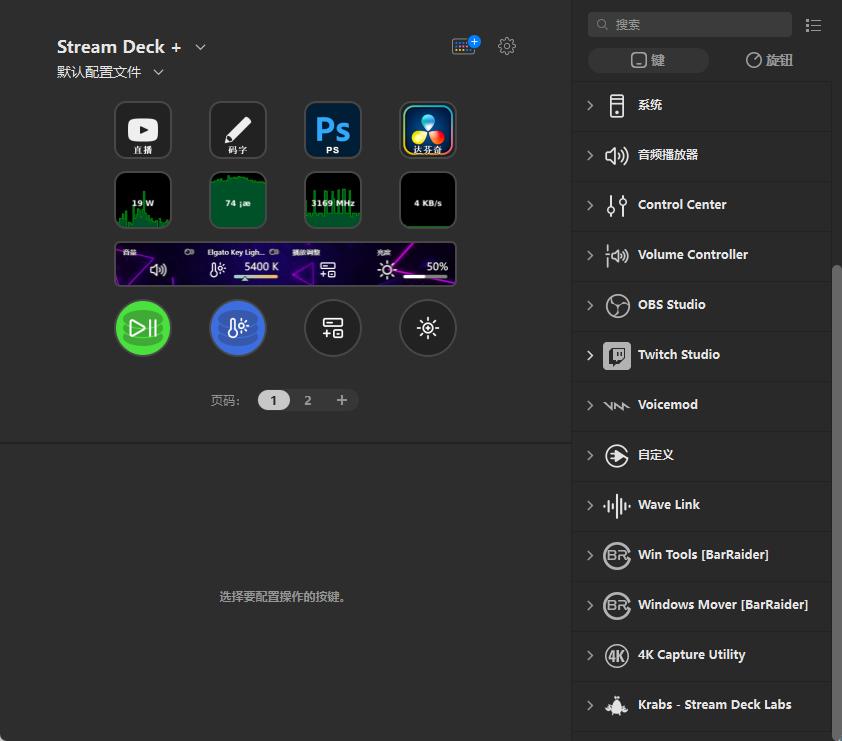This screenshot has height=741, width=842.
Task: Switch to the 键 keys tab
Action: coord(648,60)
